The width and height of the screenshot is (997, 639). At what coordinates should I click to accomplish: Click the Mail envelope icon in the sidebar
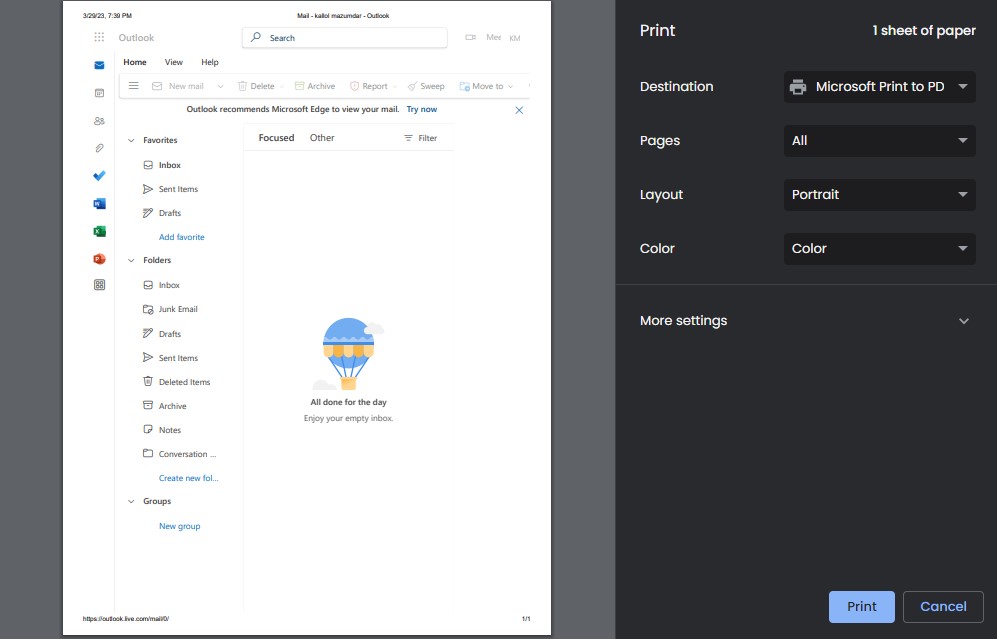click(99, 66)
